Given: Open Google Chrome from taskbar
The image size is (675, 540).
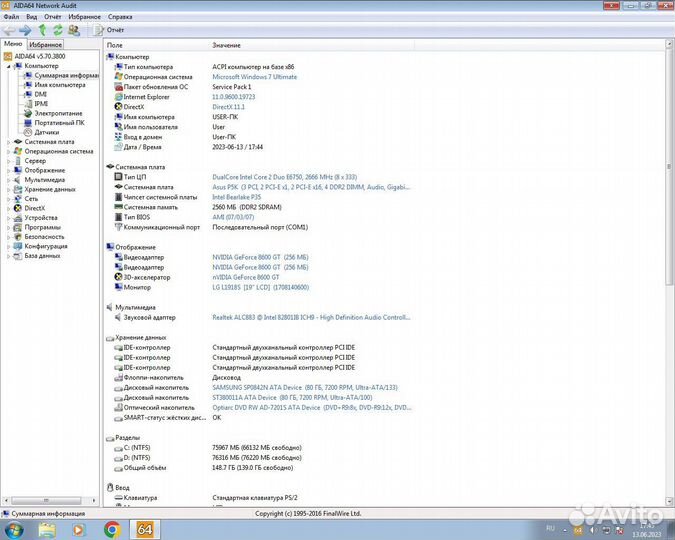Looking at the screenshot, I should point(112,529).
